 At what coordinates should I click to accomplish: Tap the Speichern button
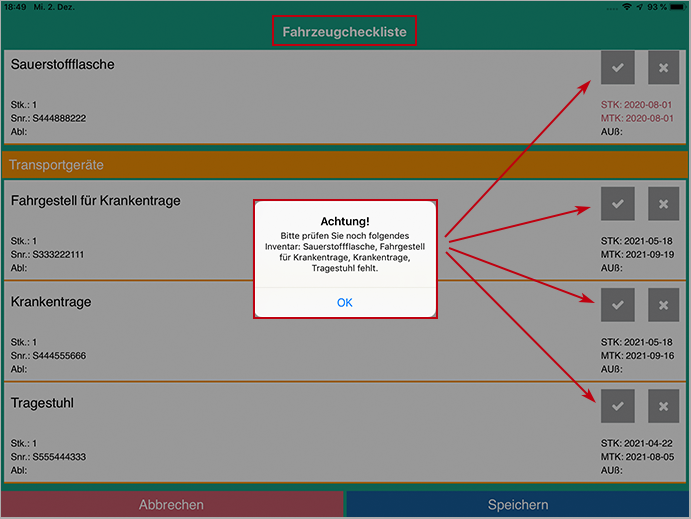(x=517, y=505)
